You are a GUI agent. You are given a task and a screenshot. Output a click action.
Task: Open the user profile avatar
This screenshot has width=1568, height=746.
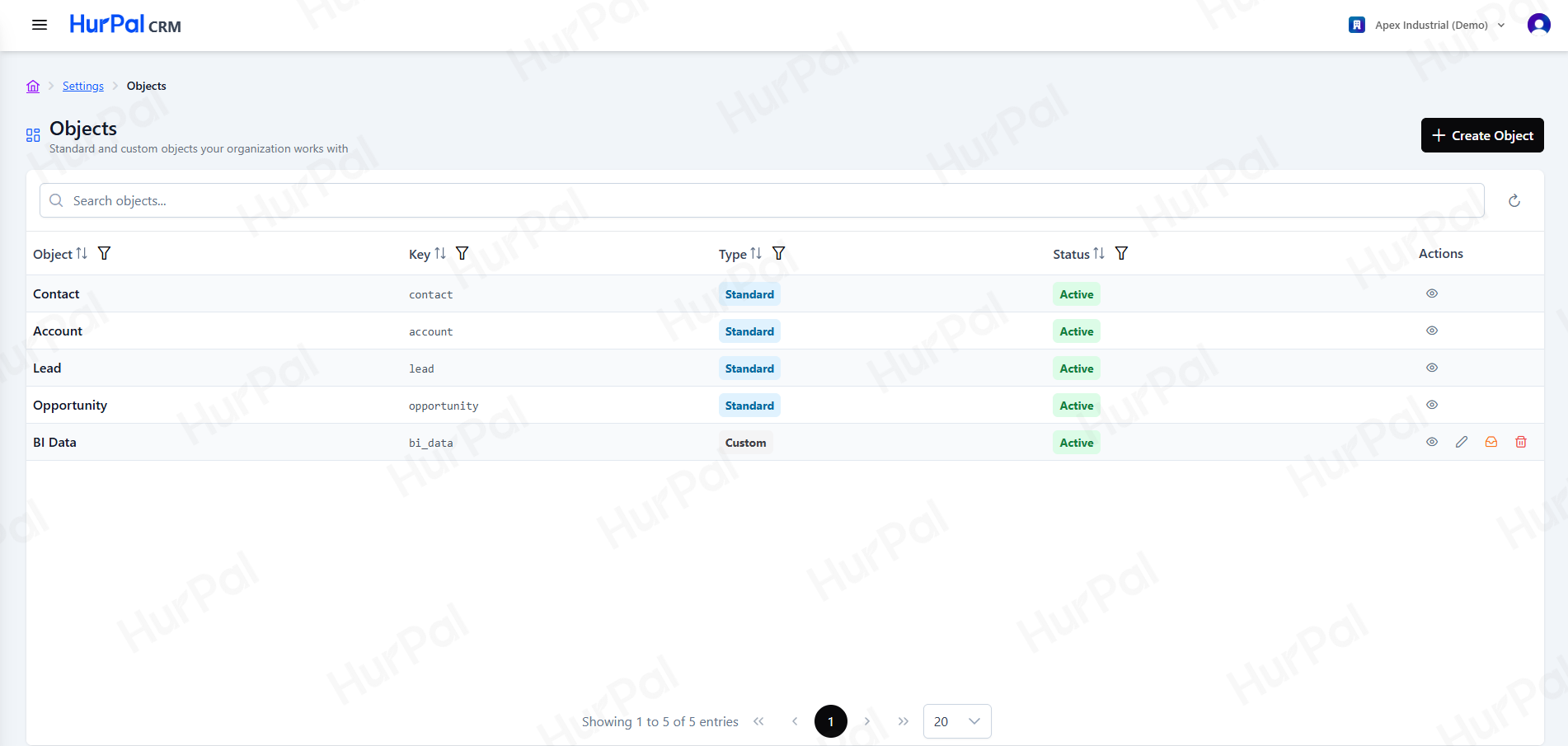click(1538, 25)
